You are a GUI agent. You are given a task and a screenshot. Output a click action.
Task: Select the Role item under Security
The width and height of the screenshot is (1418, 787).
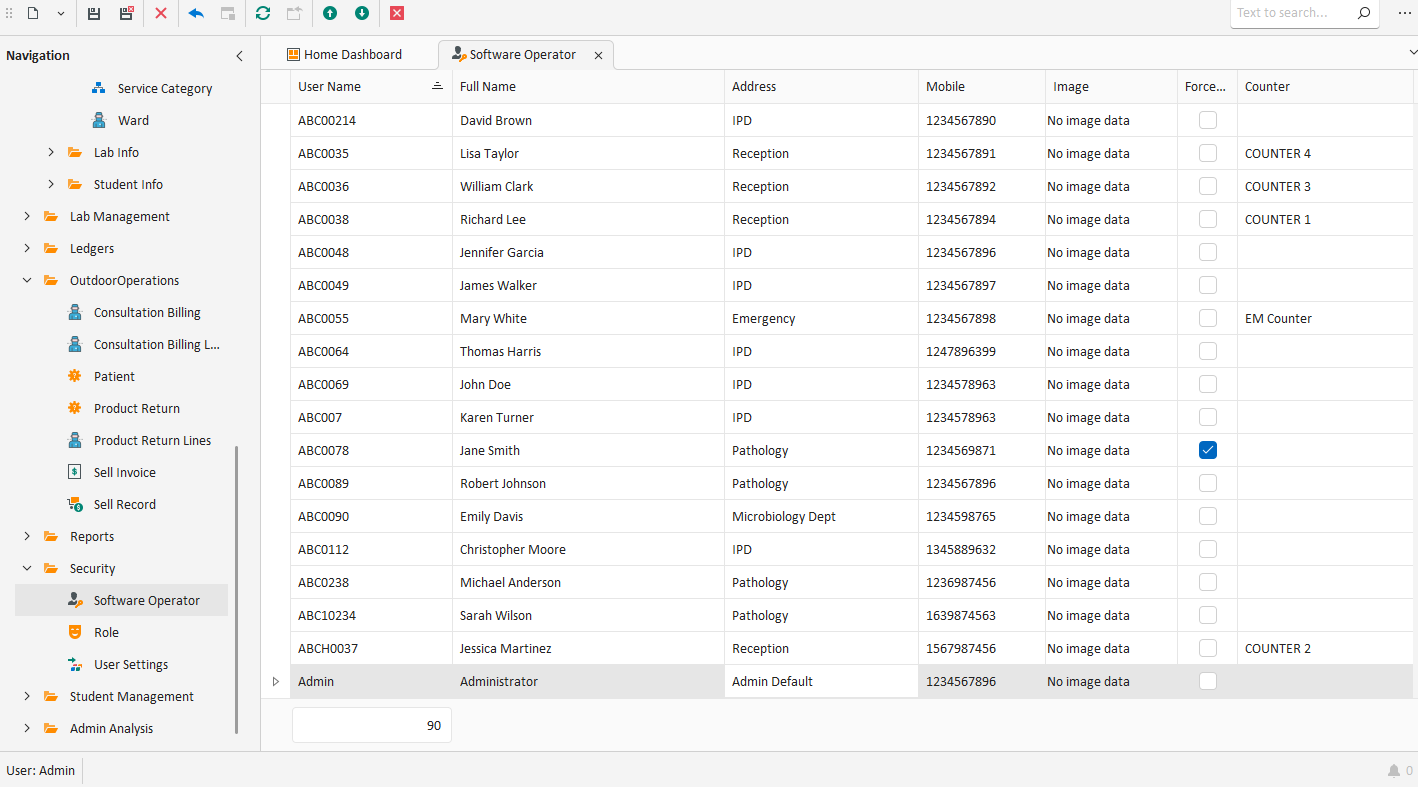[x=105, y=632]
